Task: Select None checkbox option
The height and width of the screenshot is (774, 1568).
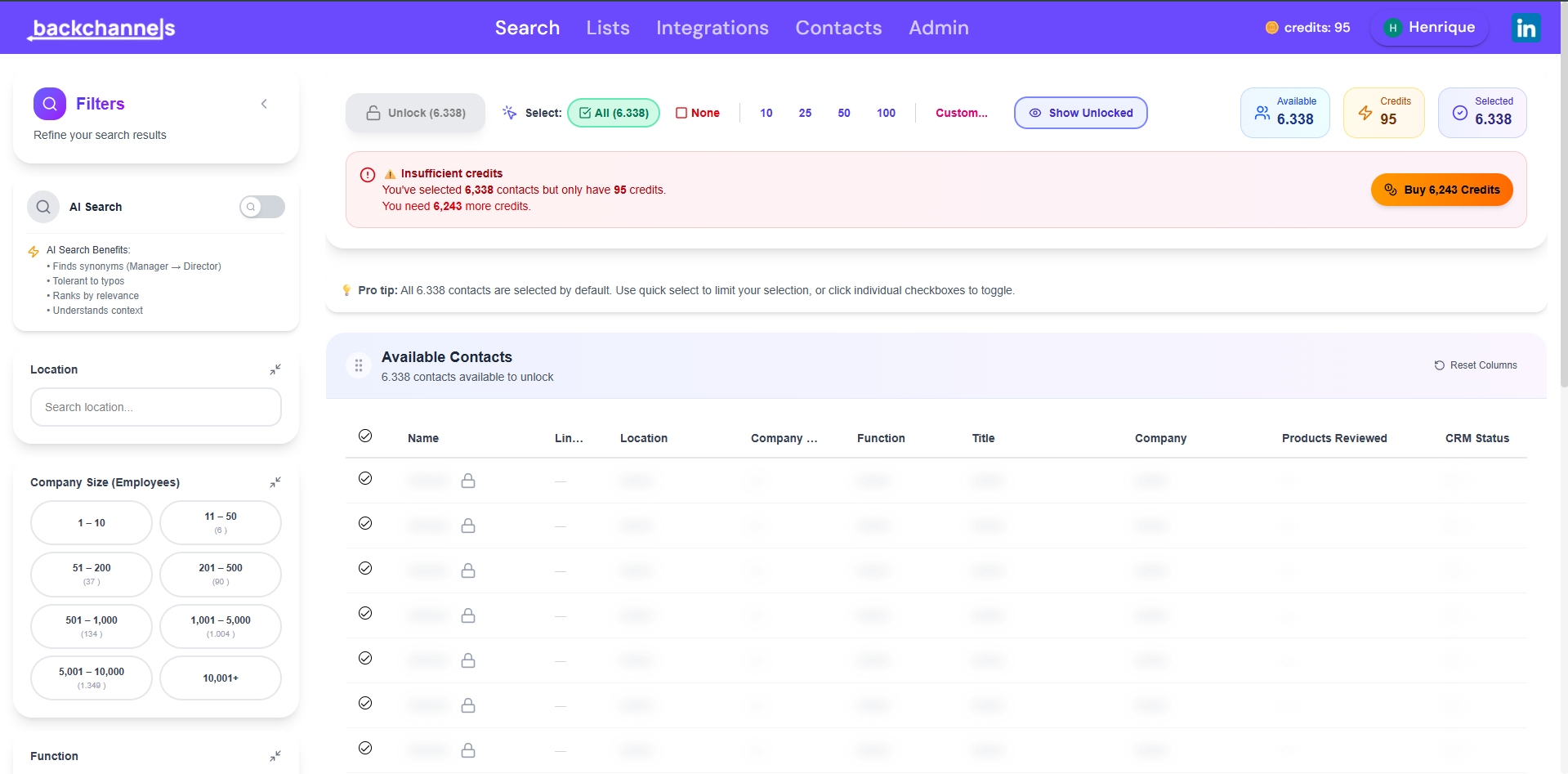Action: tap(698, 113)
